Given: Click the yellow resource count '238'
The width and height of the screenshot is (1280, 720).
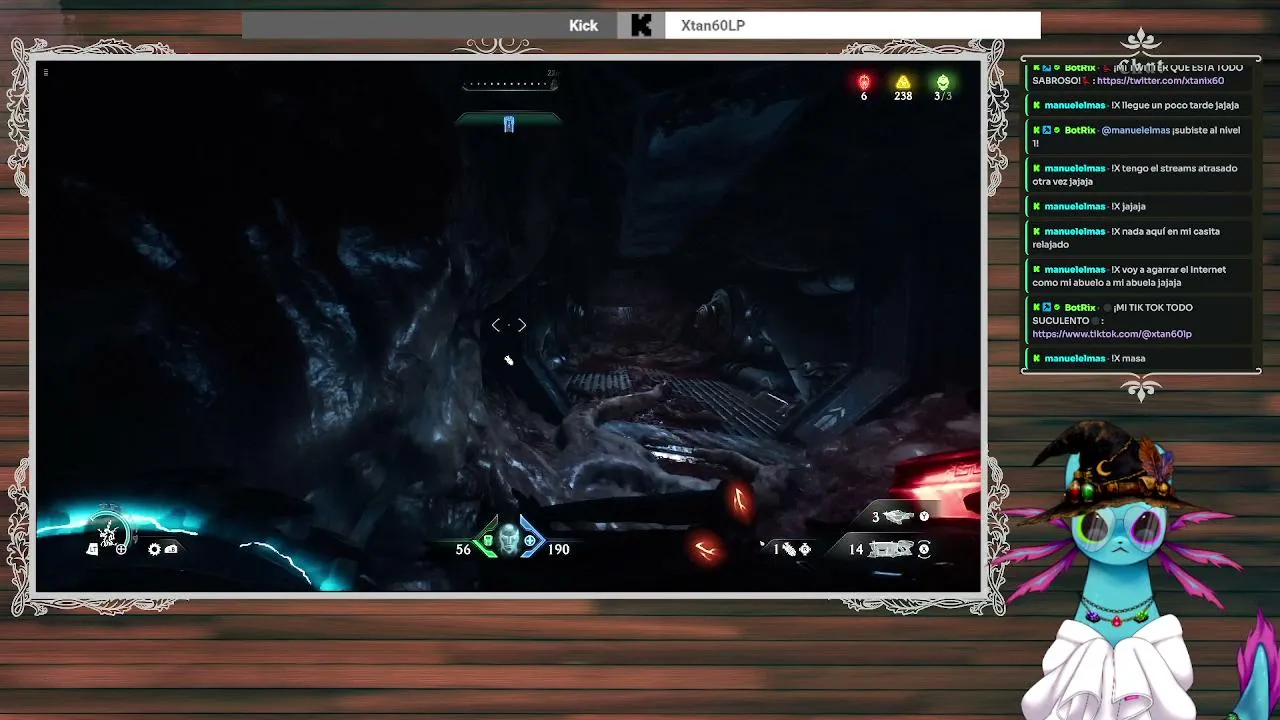Looking at the screenshot, I should click(x=903, y=96).
